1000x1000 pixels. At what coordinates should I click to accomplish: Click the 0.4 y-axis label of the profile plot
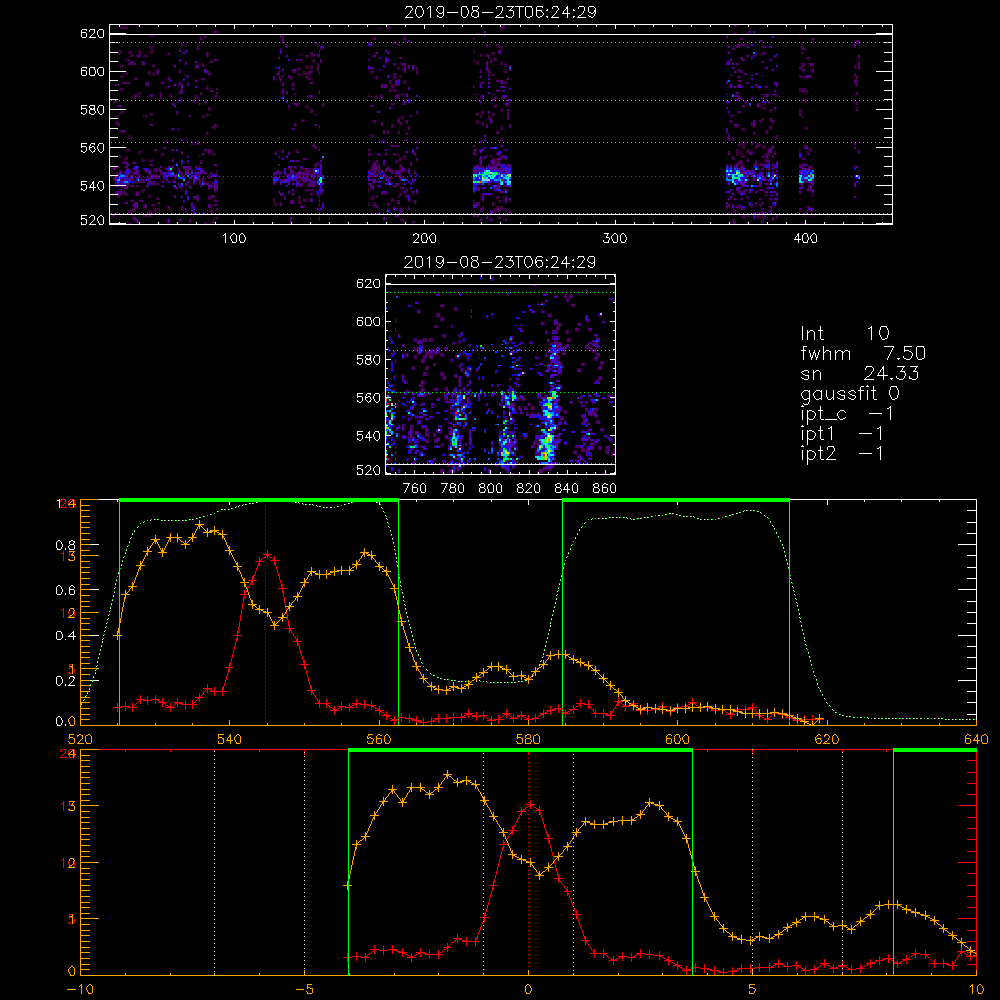click(x=66, y=636)
